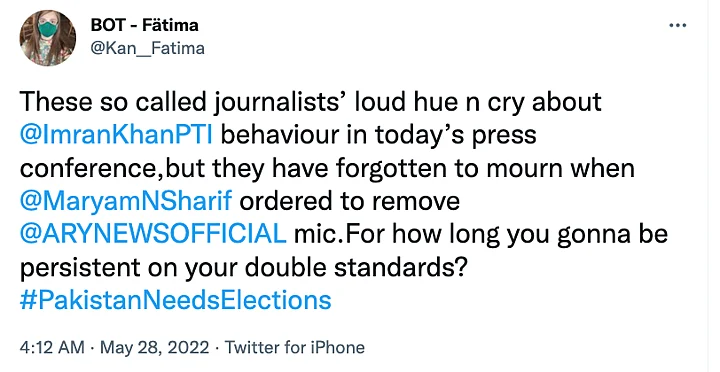Click the line 'persistent on your double standards?'
720x372 pixels.
[x=244, y=267]
